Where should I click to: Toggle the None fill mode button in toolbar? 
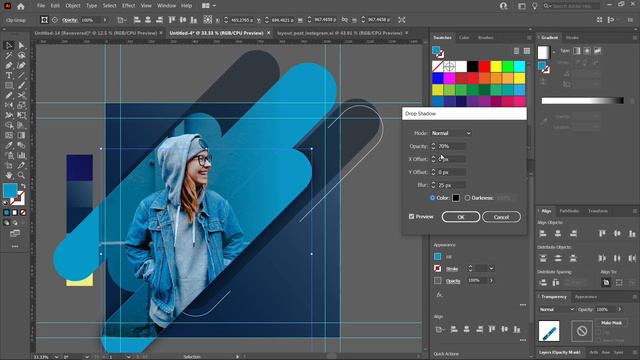point(23,213)
